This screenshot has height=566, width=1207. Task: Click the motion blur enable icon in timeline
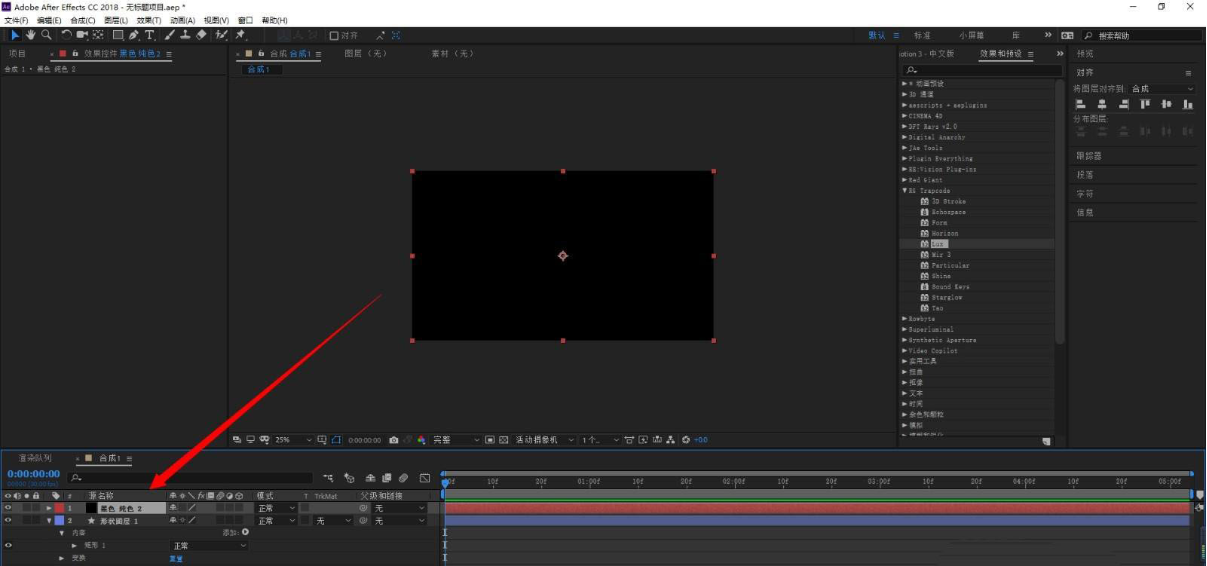403,478
